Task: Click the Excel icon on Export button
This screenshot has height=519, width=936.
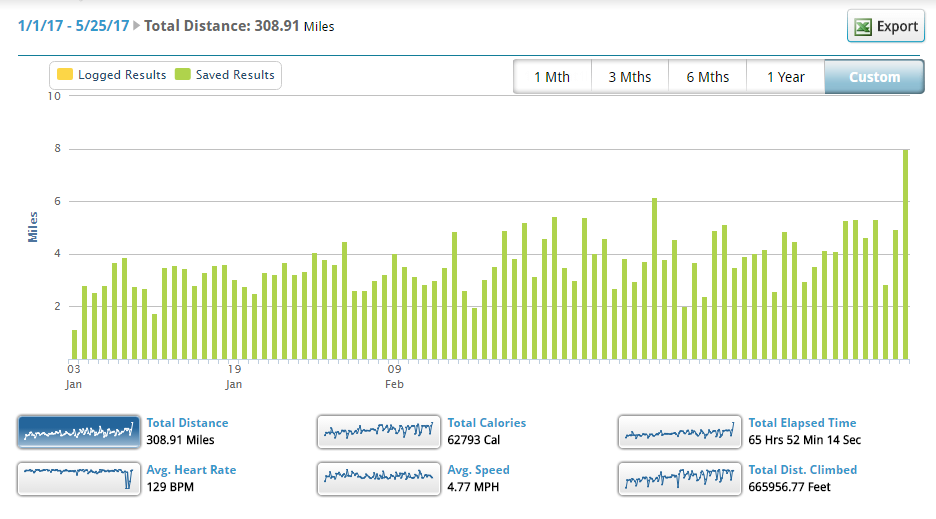Action: (x=862, y=27)
